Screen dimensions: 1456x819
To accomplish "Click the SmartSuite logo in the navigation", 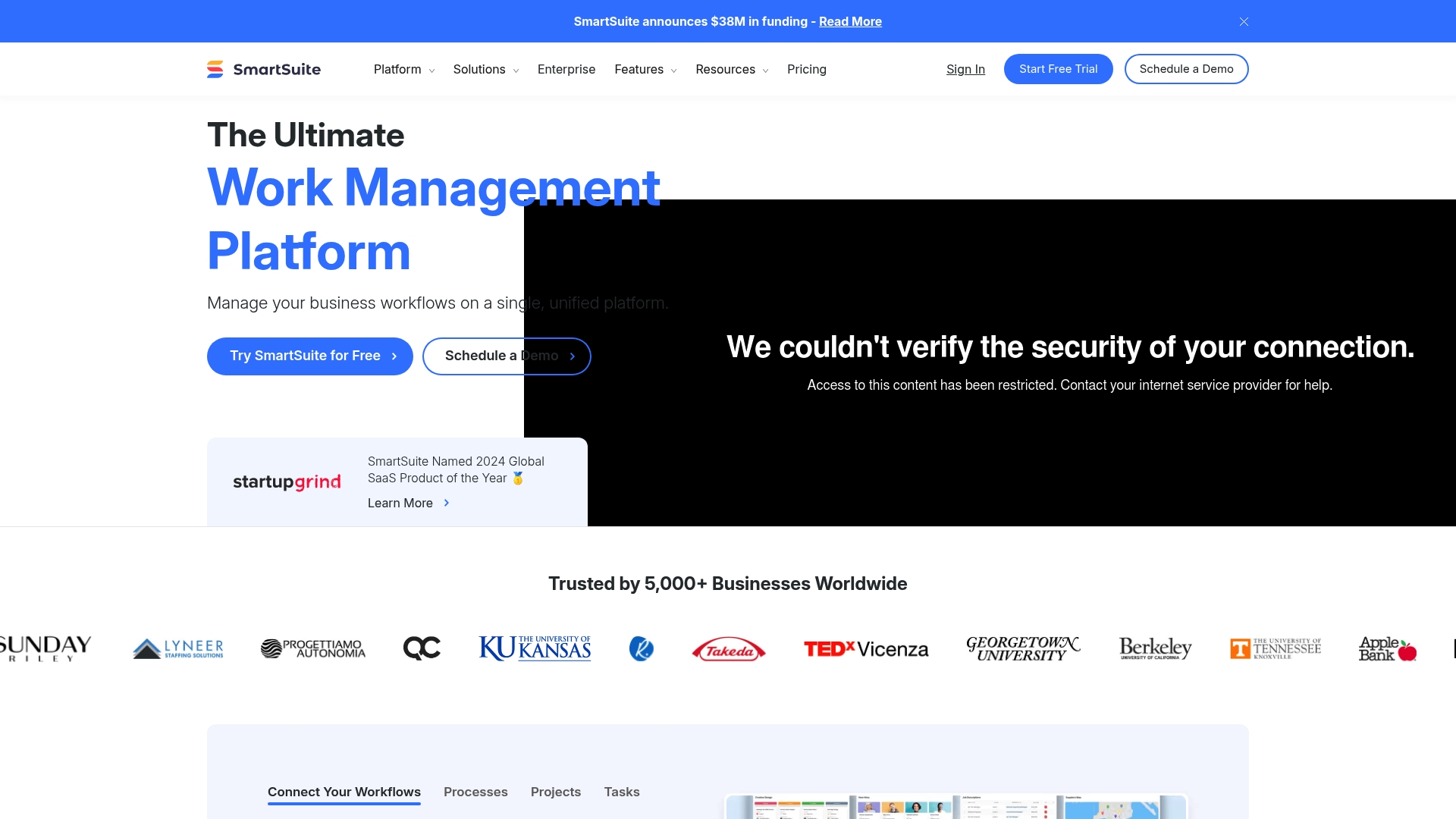I will (264, 69).
